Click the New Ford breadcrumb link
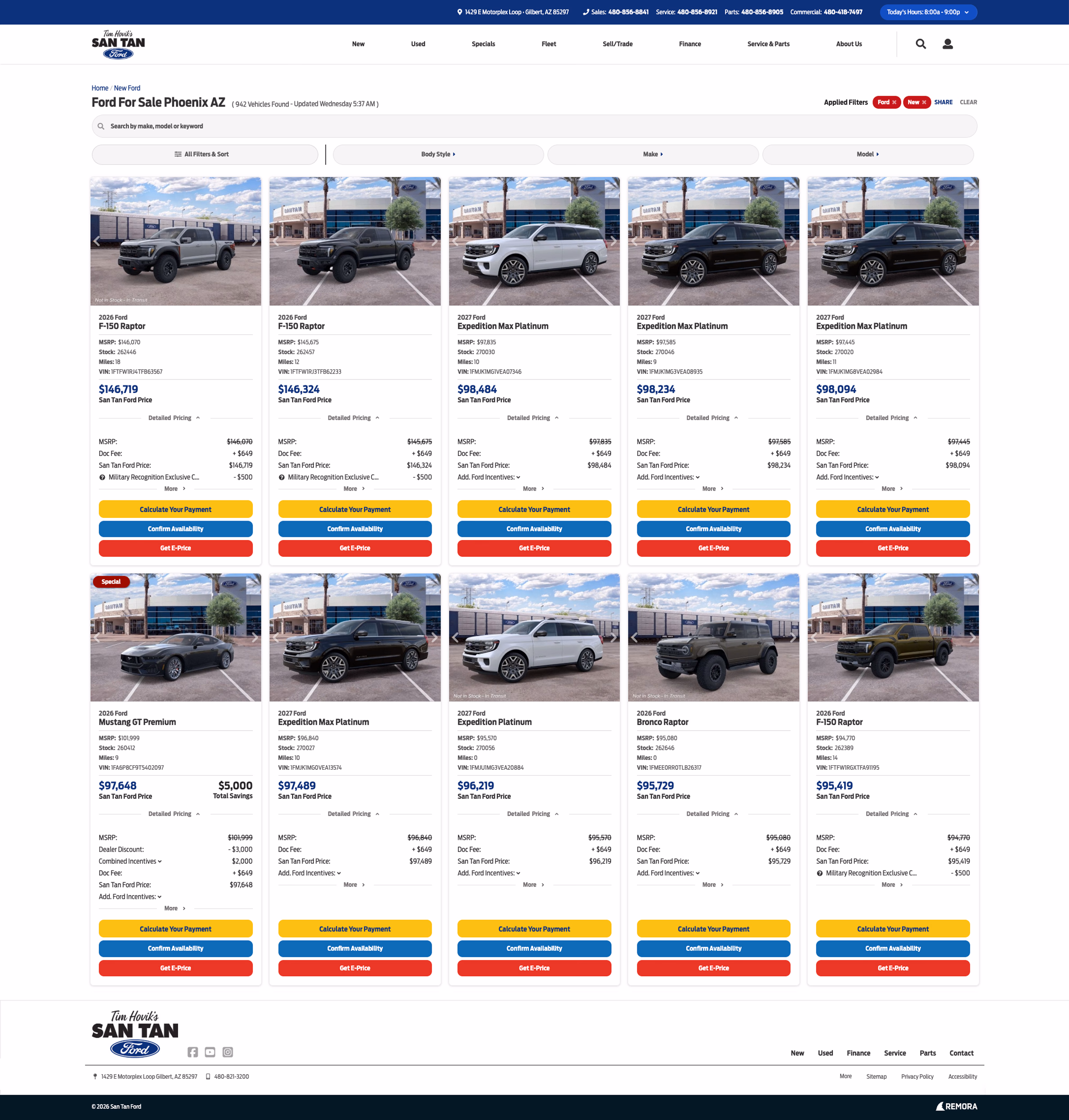The image size is (1069, 1120). pyautogui.click(x=127, y=88)
